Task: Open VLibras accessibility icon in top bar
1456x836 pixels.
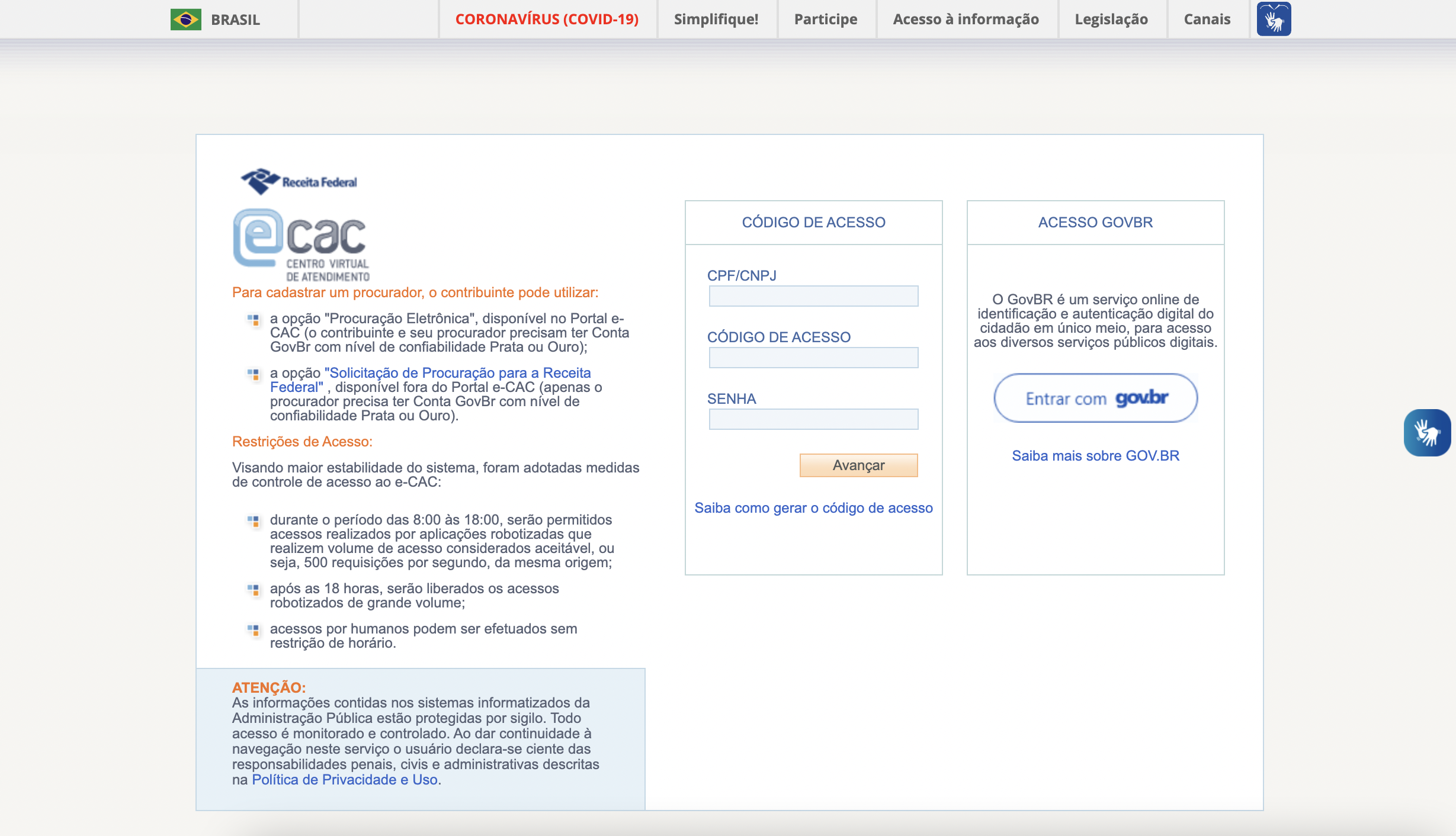Action: click(1274, 20)
